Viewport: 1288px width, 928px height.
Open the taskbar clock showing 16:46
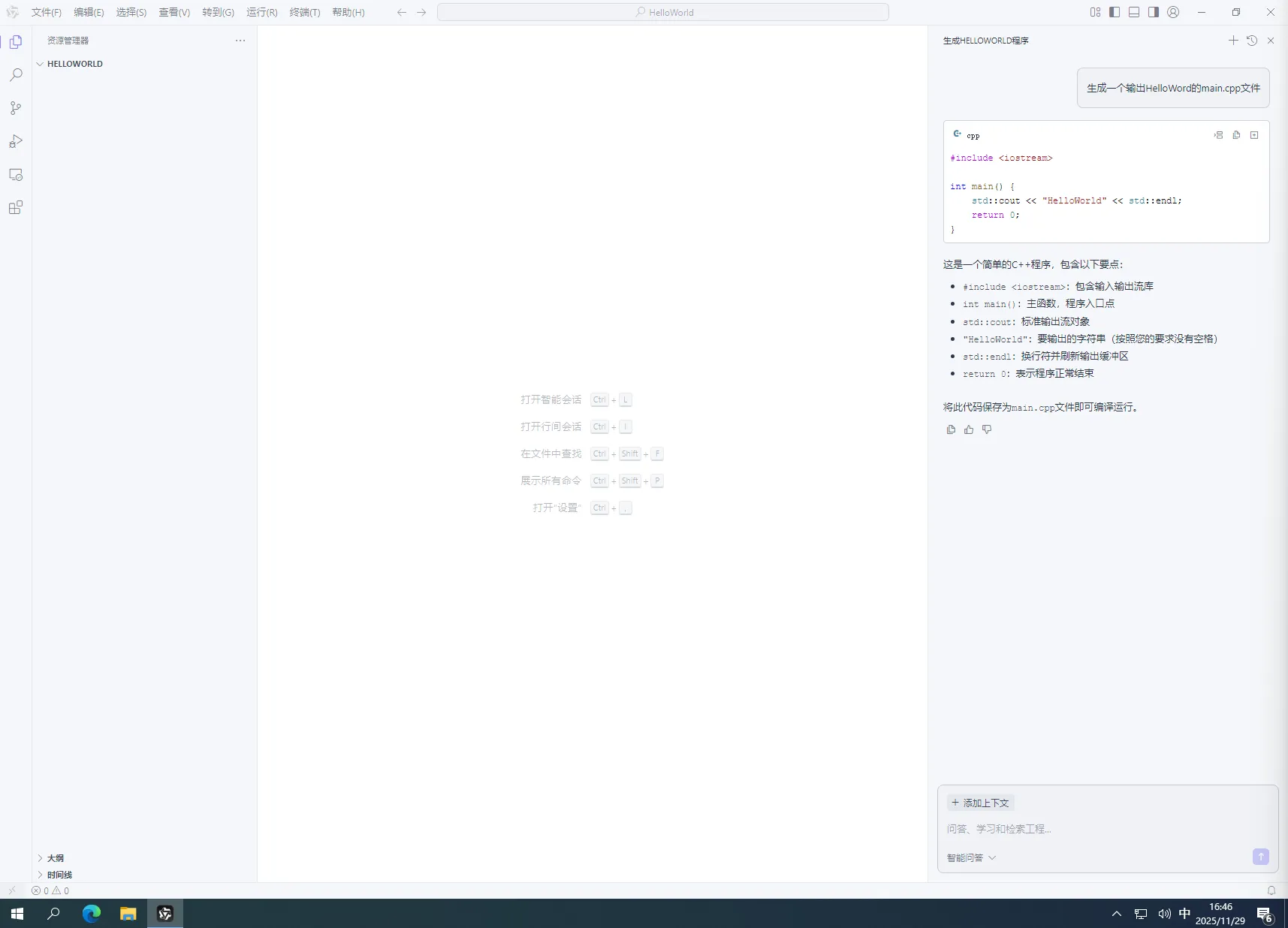pos(1220,914)
